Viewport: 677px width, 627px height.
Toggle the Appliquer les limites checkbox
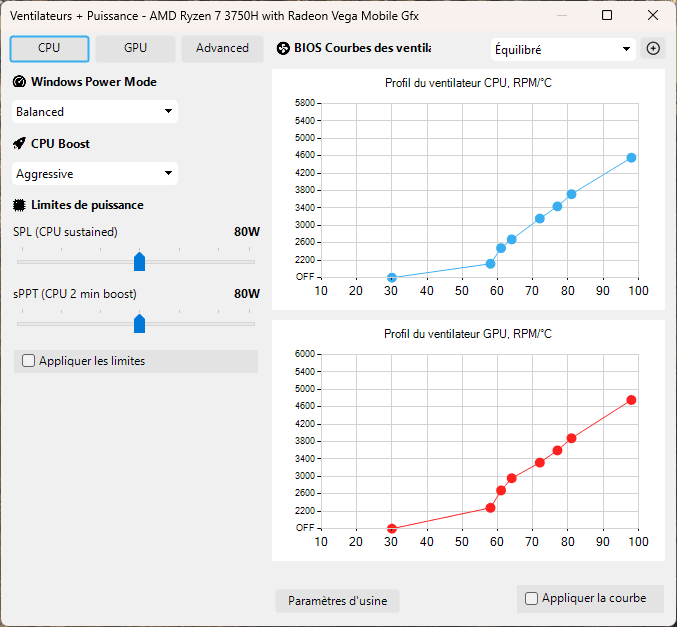(28, 361)
